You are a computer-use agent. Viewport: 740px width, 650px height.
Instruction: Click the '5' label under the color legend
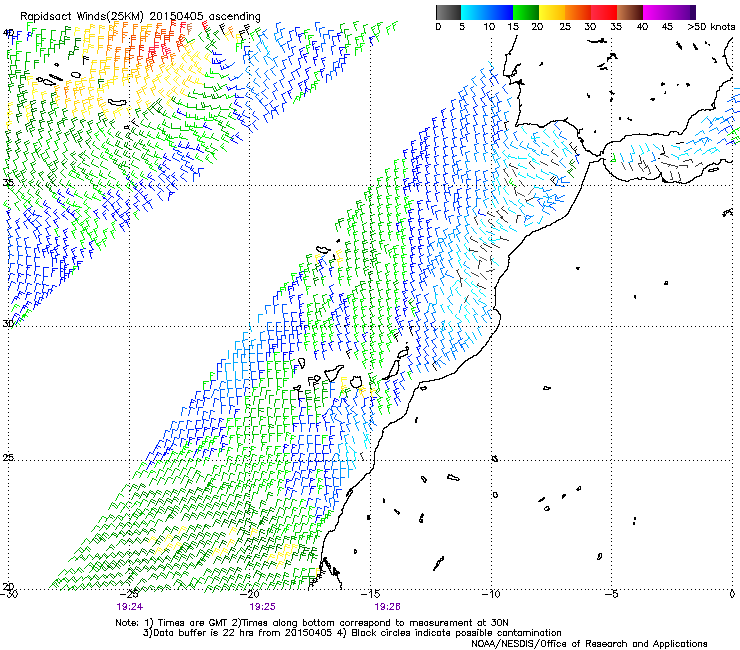tap(462, 26)
